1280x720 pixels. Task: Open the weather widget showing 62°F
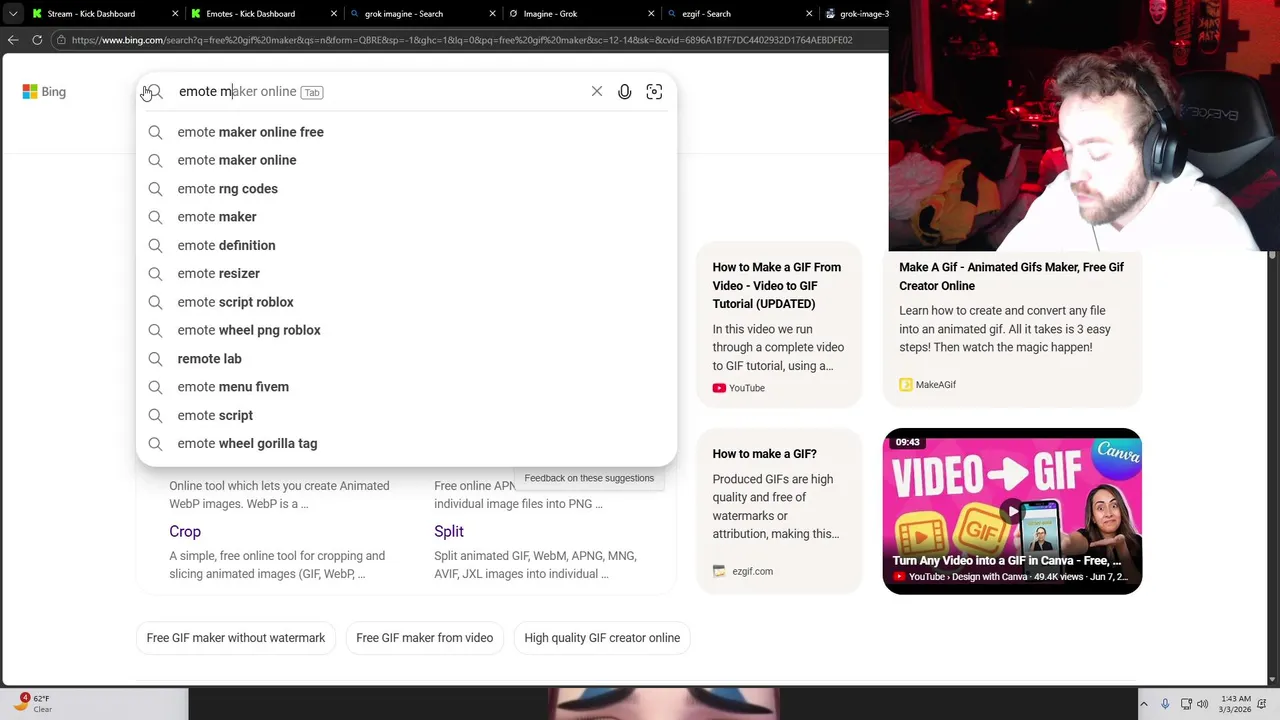33,703
